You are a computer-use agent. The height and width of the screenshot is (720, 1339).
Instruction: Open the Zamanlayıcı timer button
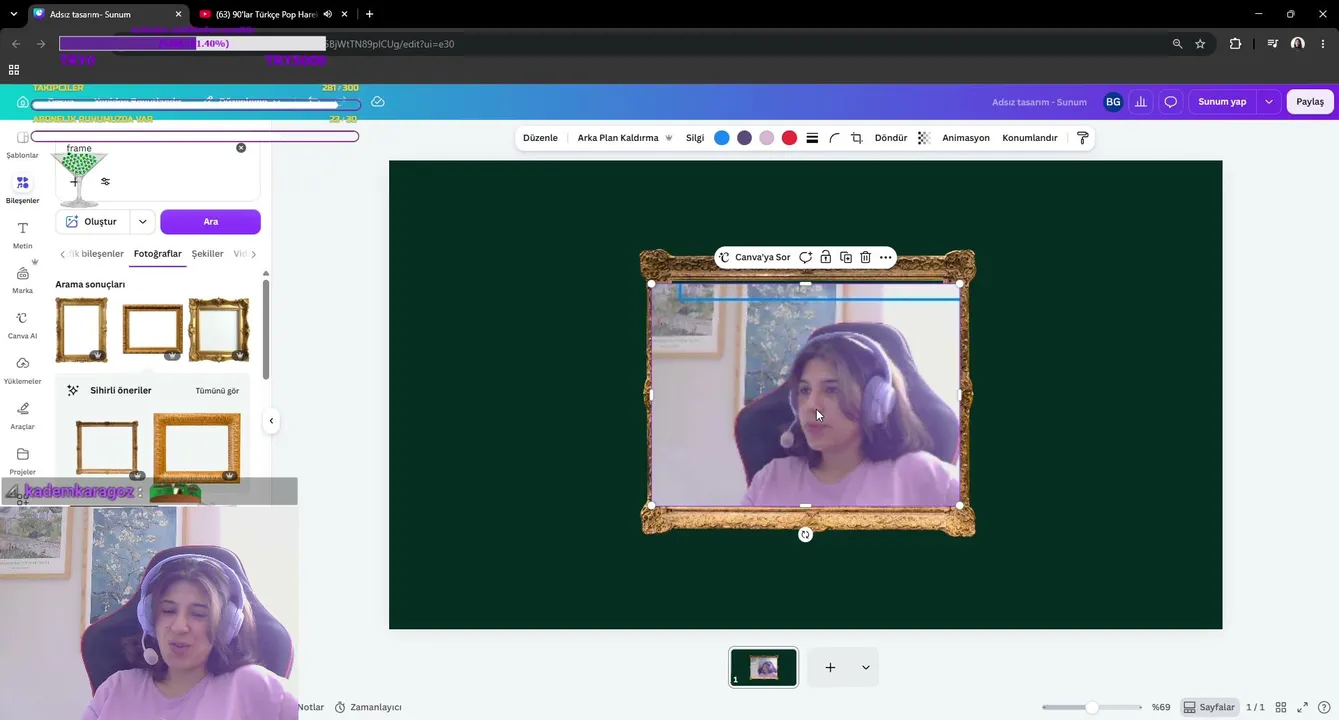pyautogui.click(x=368, y=707)
